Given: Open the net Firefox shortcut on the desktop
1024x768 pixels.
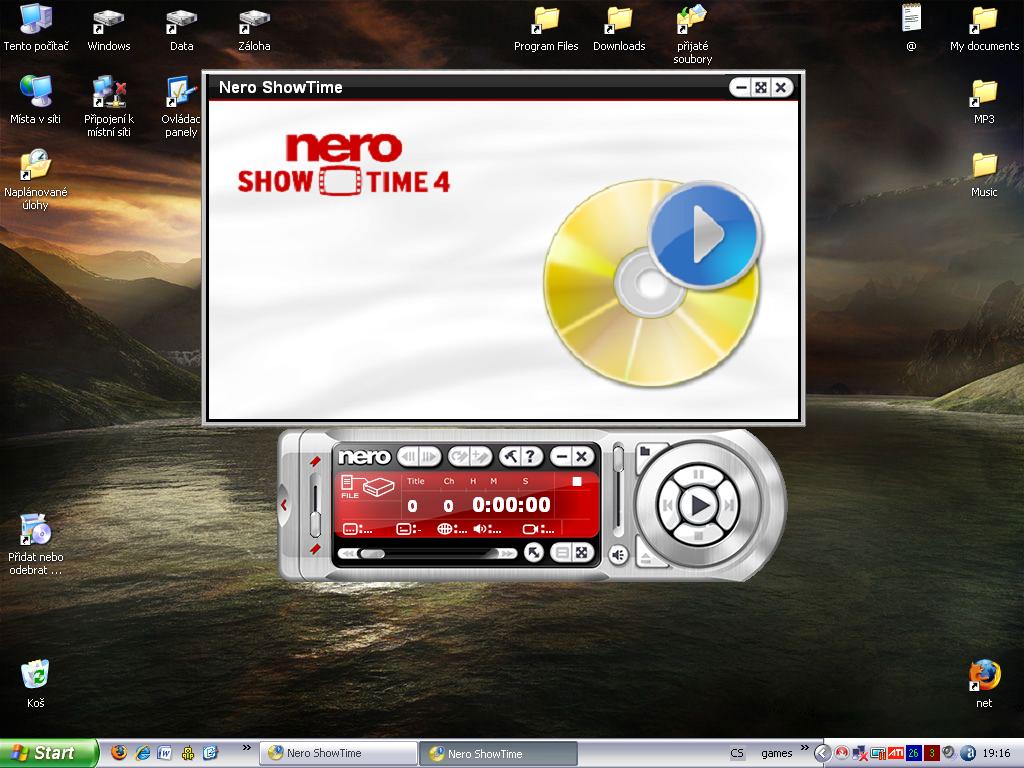Looking at the screenshot, I should 984,684.
